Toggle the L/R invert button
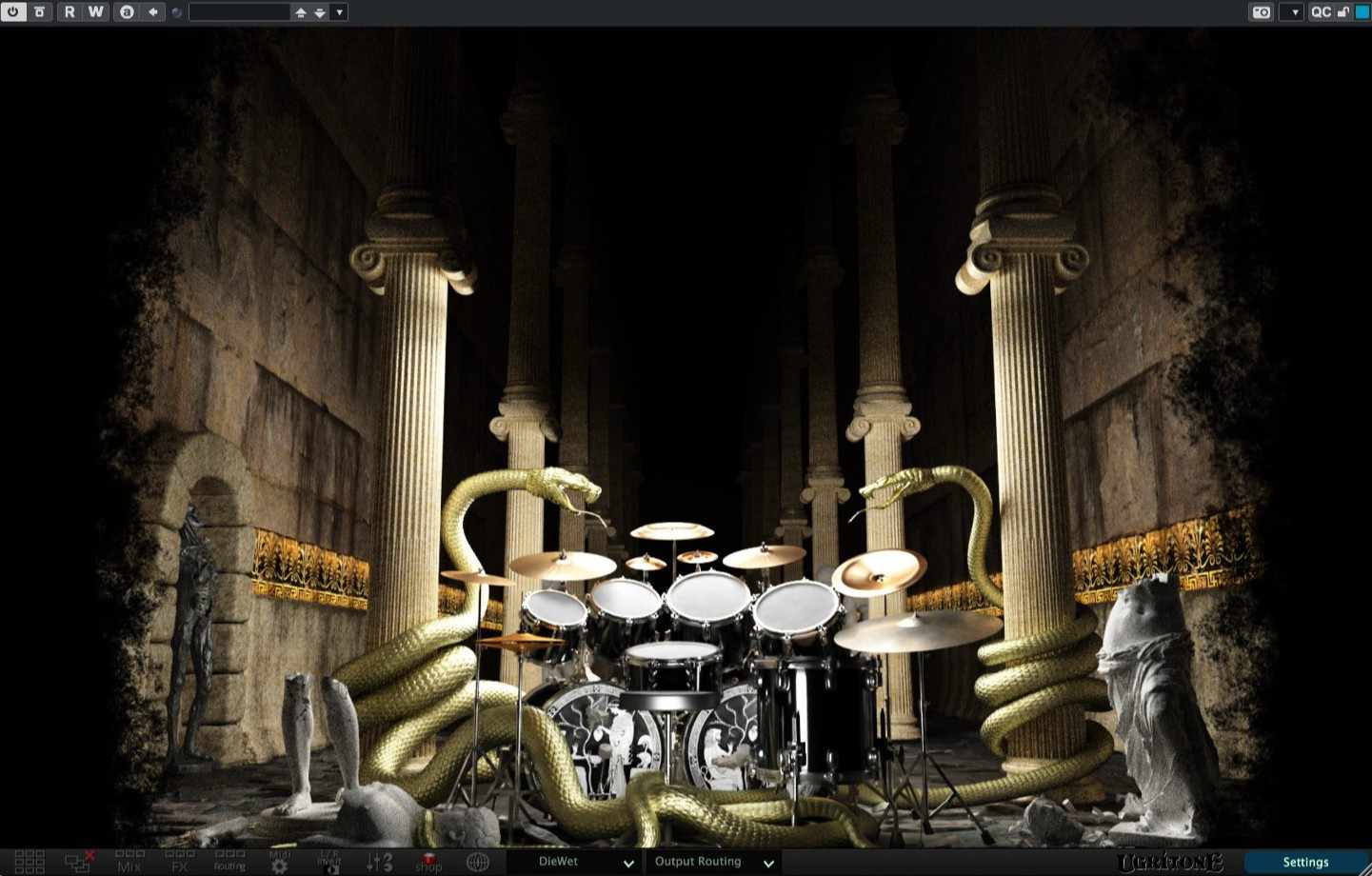 pyautogui.click(x=329, y=862)
